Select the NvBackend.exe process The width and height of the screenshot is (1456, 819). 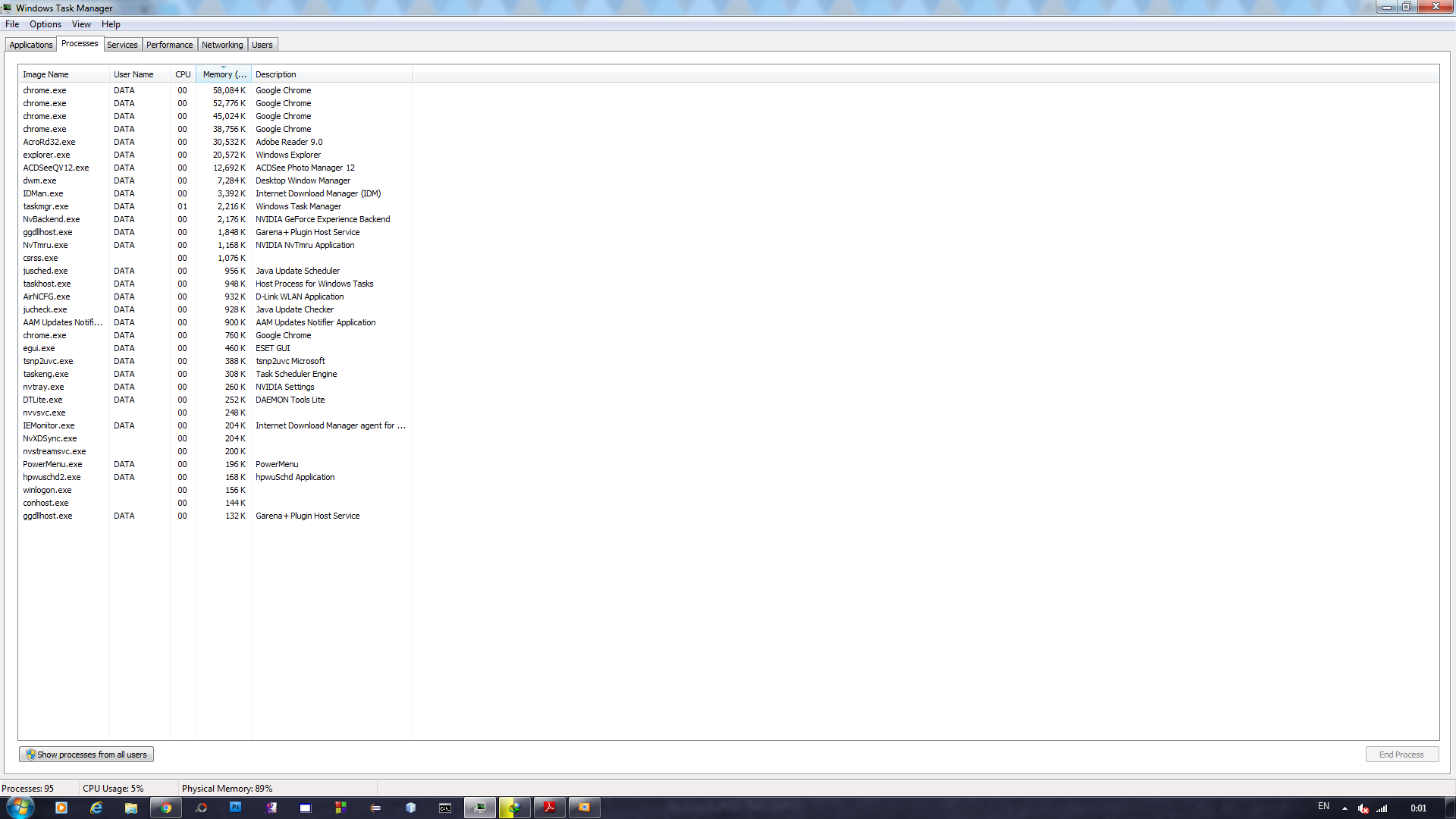(215, 219)
